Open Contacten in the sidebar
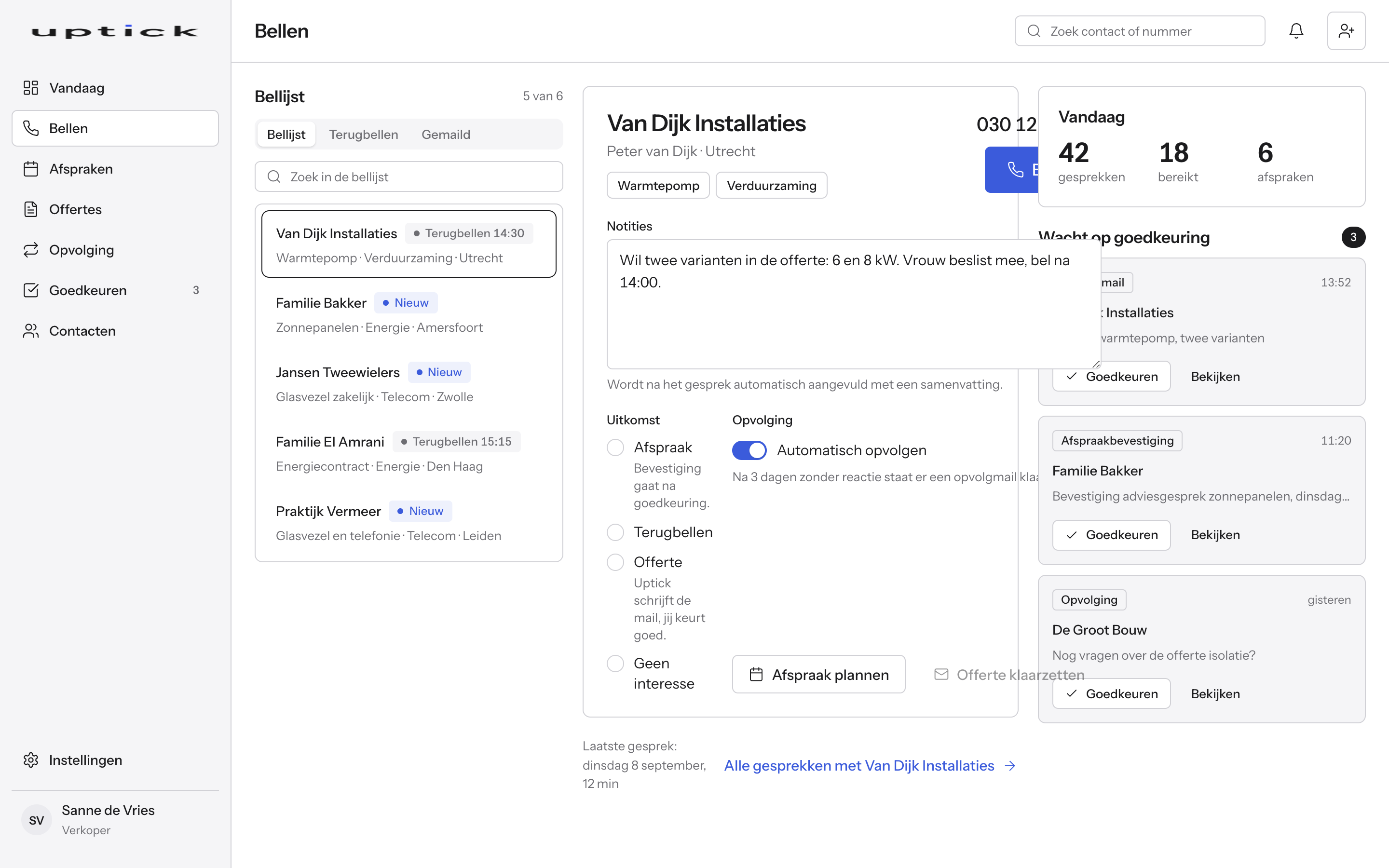Viewport: 1389px width, 868px height. (115, 331)
